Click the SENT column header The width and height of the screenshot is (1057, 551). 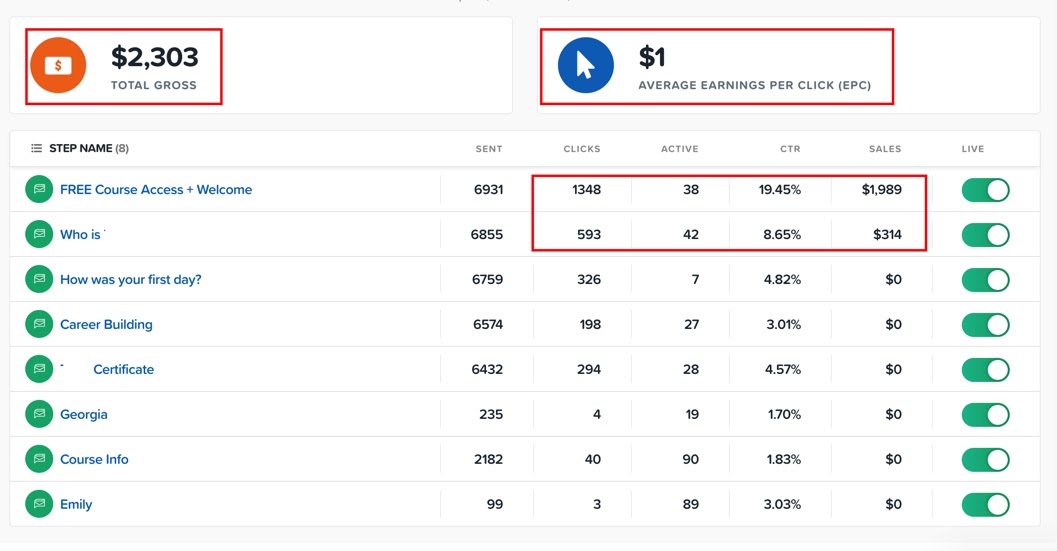489,149
